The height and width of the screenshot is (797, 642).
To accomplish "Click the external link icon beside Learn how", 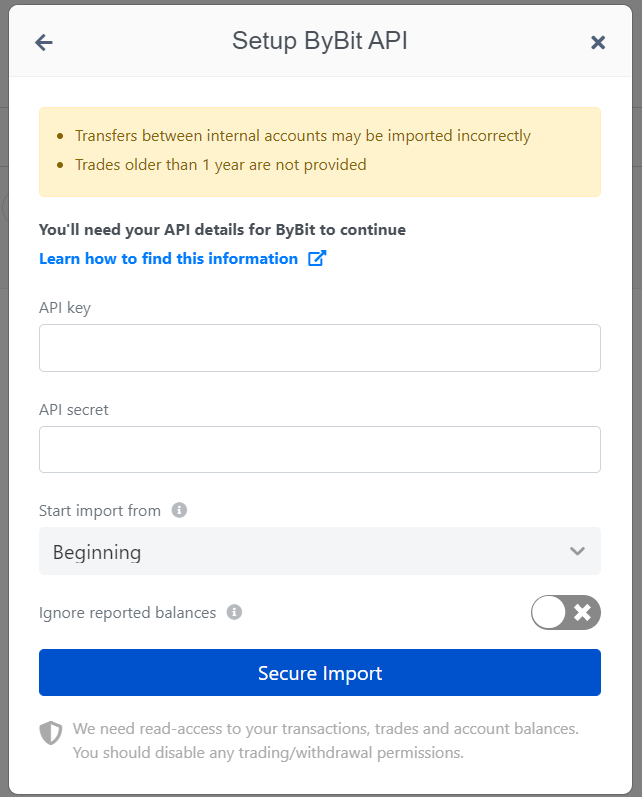I will pyautogui.click(x=317, y=259).
